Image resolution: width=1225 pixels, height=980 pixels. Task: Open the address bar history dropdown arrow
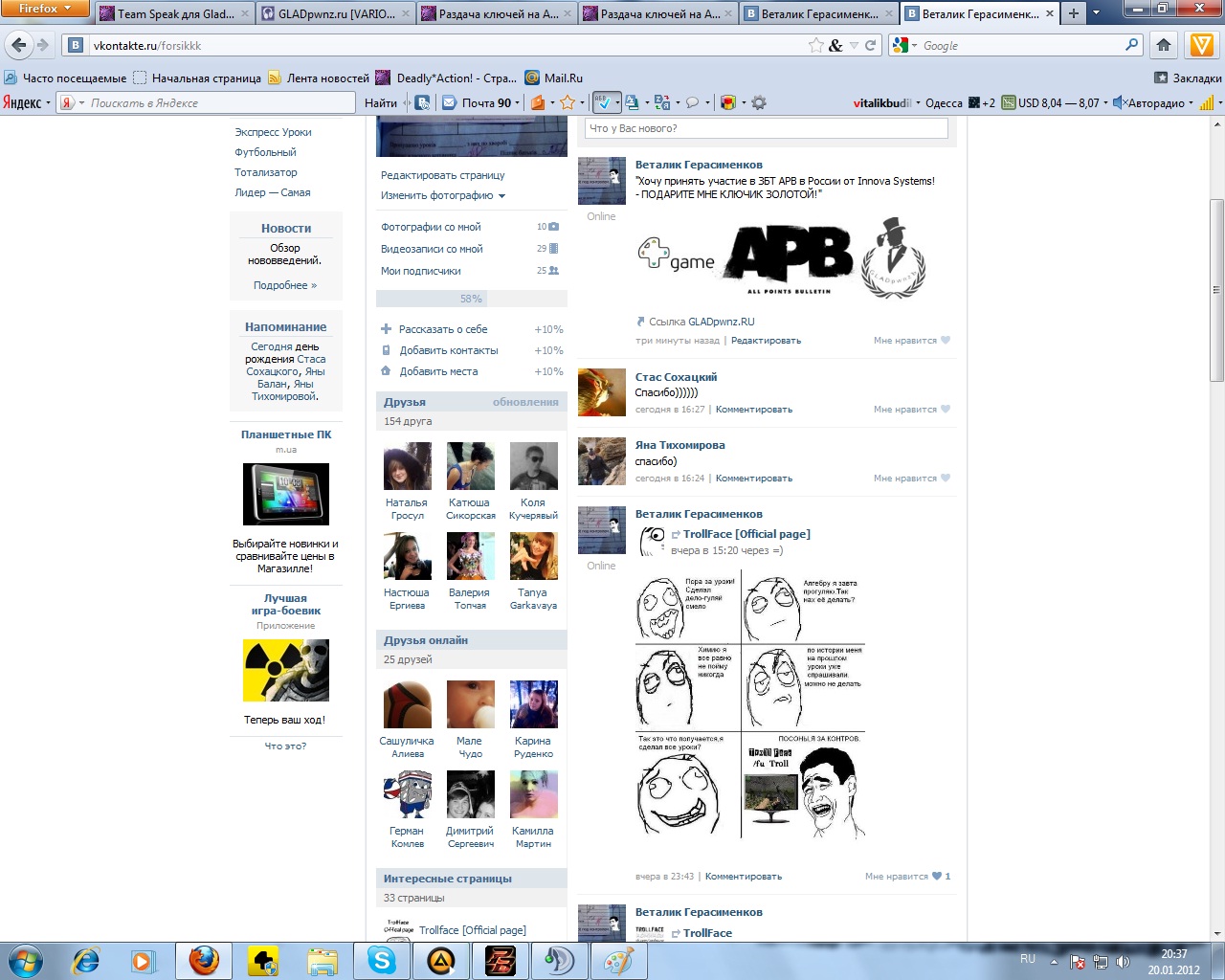[854, 45]
